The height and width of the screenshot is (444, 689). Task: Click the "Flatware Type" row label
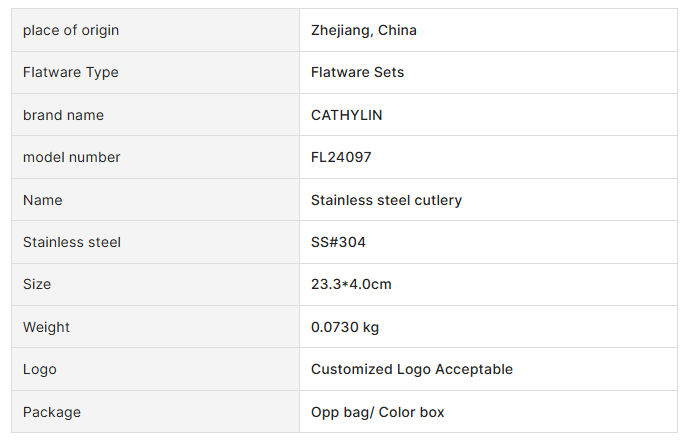[x=71, y=72]
